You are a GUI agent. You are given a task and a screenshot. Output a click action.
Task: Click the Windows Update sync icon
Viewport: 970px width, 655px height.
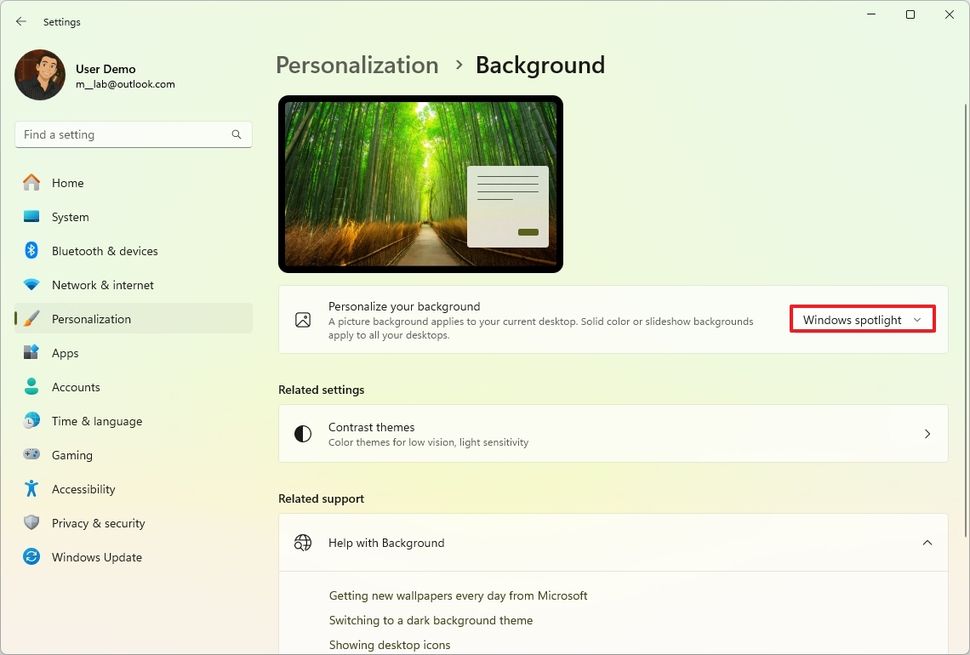31,557
